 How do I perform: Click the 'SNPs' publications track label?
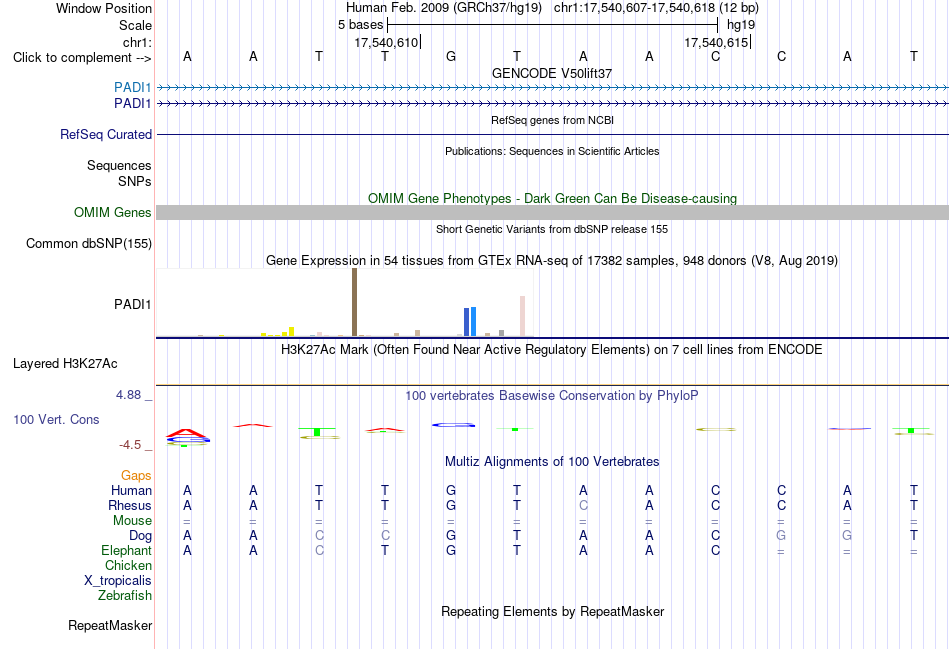click(135, 181)
